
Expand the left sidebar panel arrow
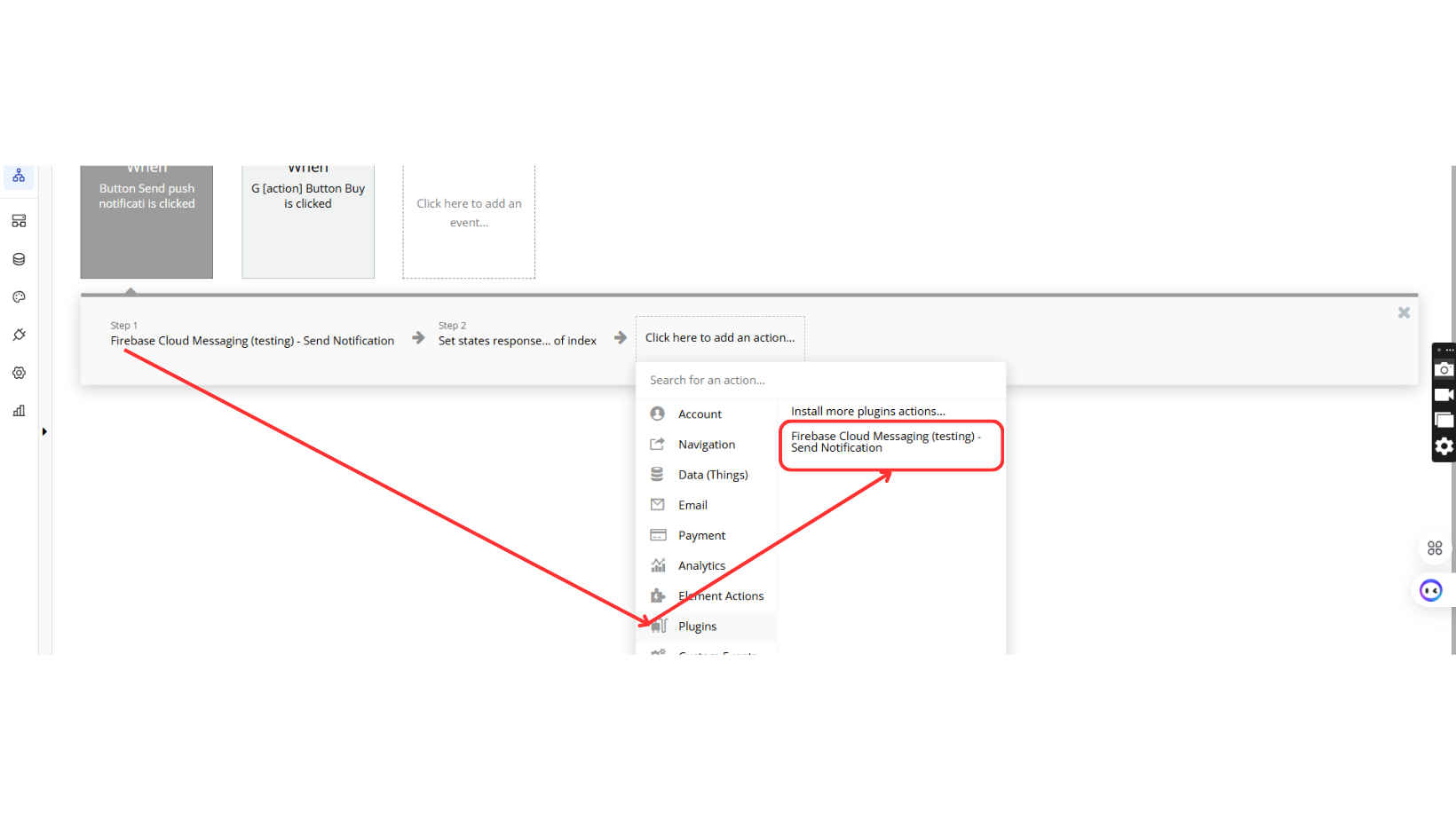(44, 432)
